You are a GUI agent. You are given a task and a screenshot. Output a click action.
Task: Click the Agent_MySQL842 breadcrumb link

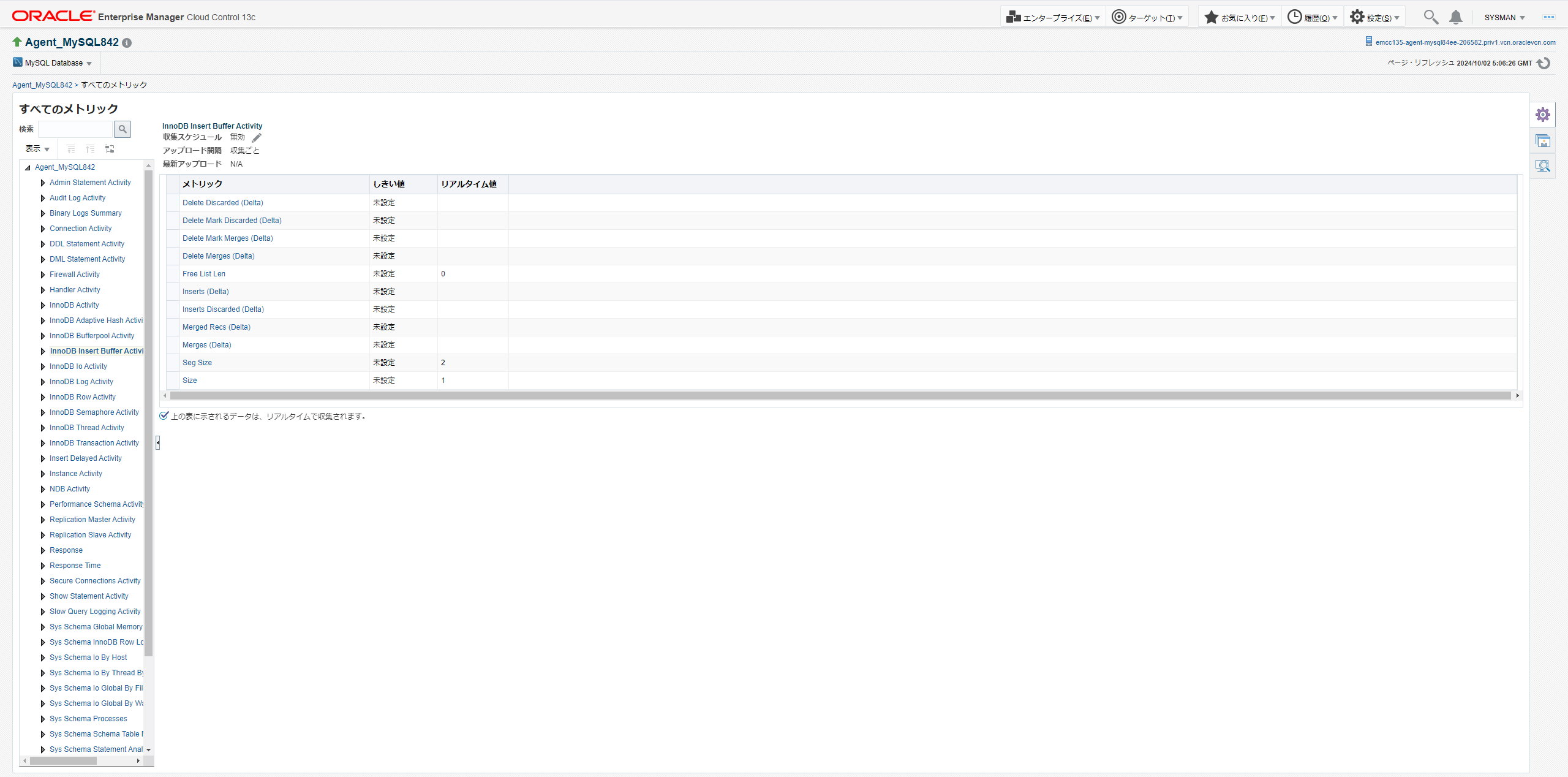[42, 85]
